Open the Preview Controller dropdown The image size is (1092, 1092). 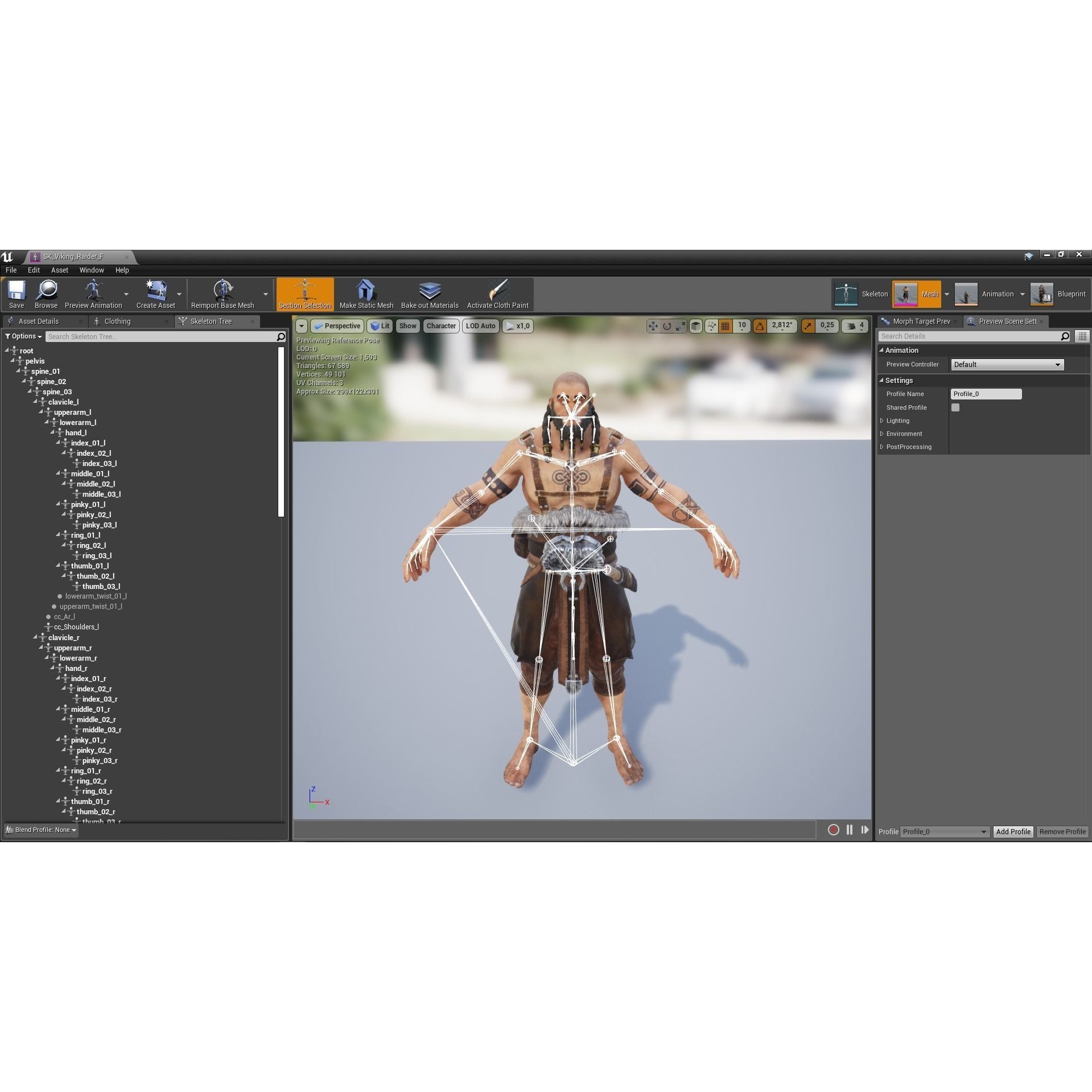coord(1006,364)
